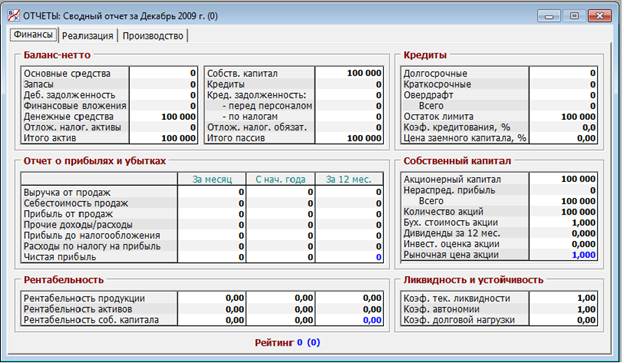Select Прибыль до налогообложения row
The image size is (624, 363).
202,235
